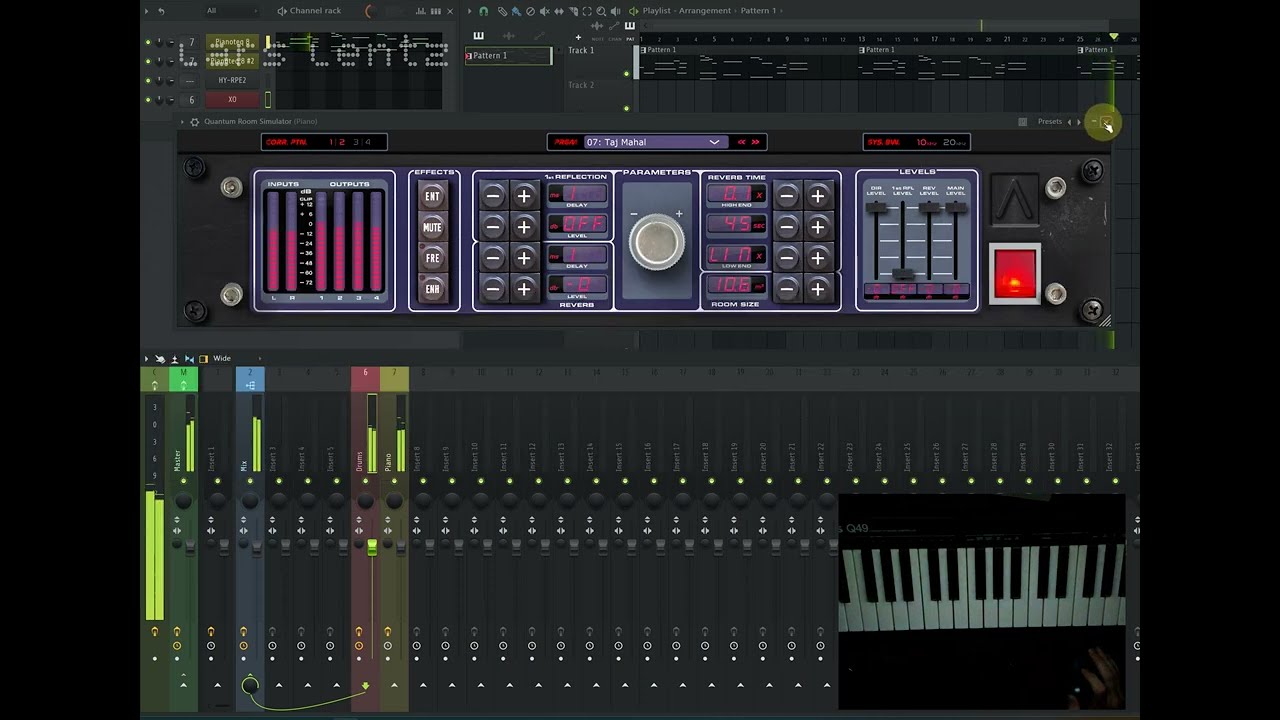Click the Track 1 label in playlist
The image size is (1280, 720).
tap(581, 50)
